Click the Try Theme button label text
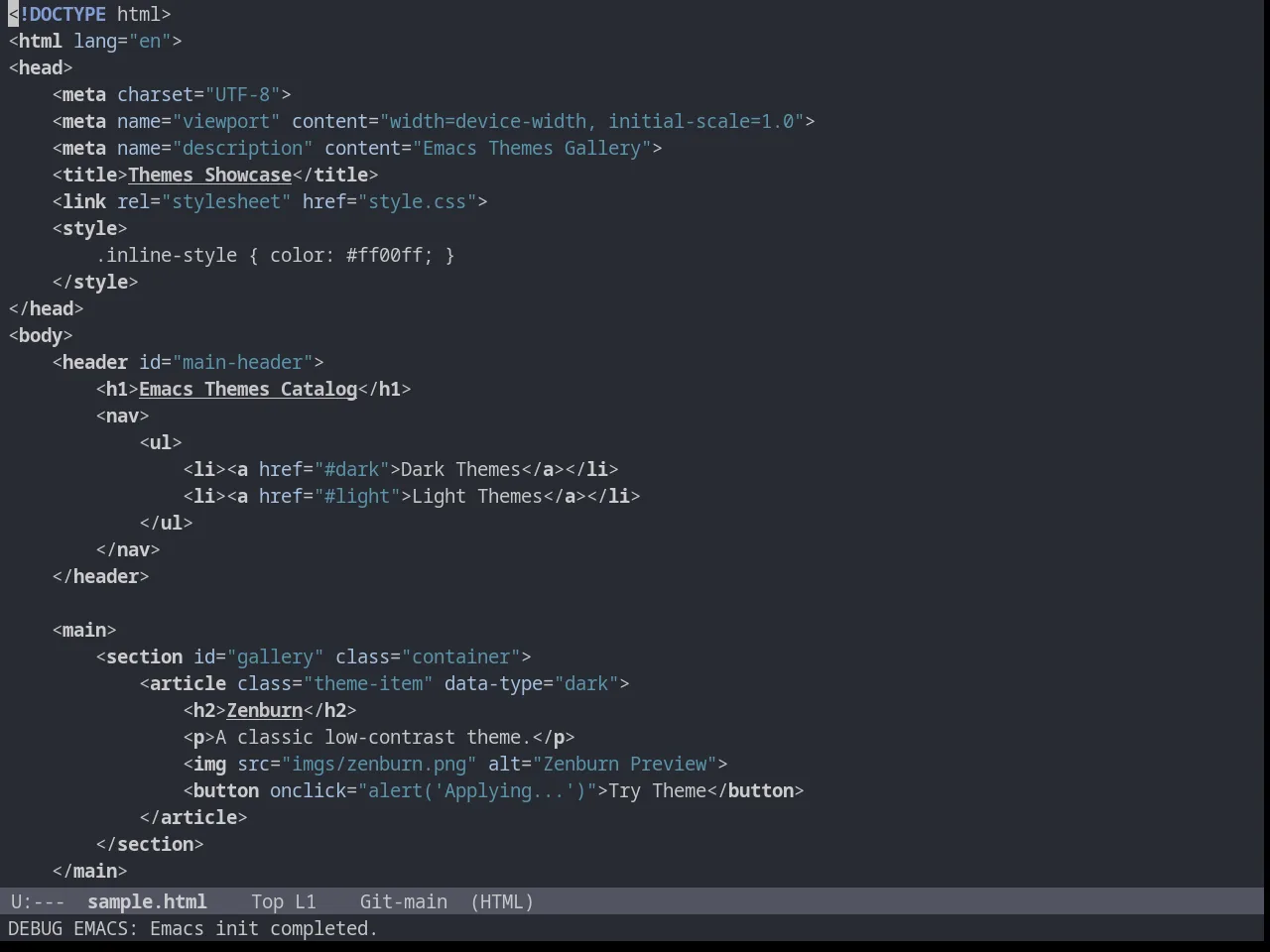Screen dimensions: 1270x952 coord(657,790)
